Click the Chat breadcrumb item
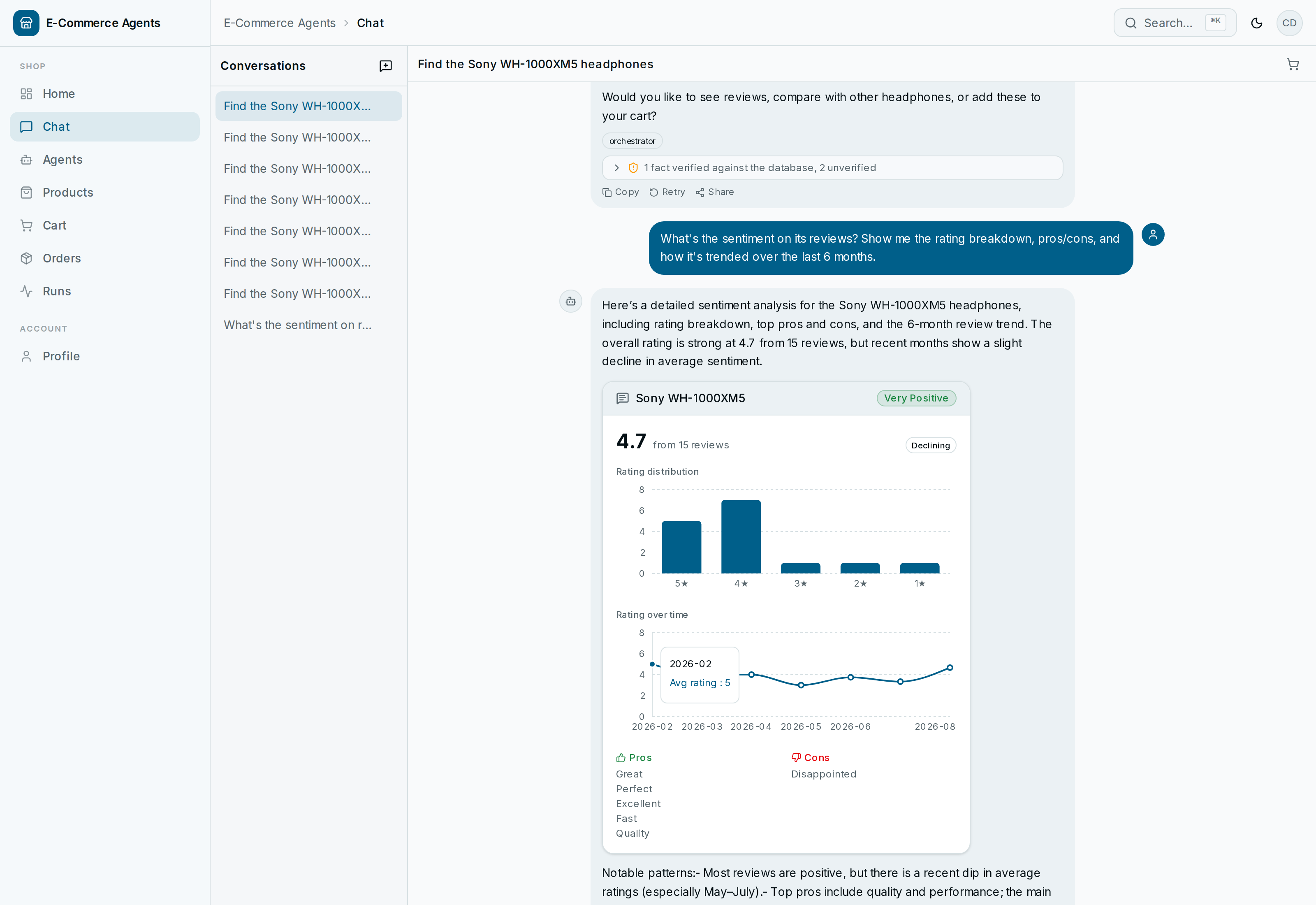This screenshot has height=905, width=1316. pos(370,23)
